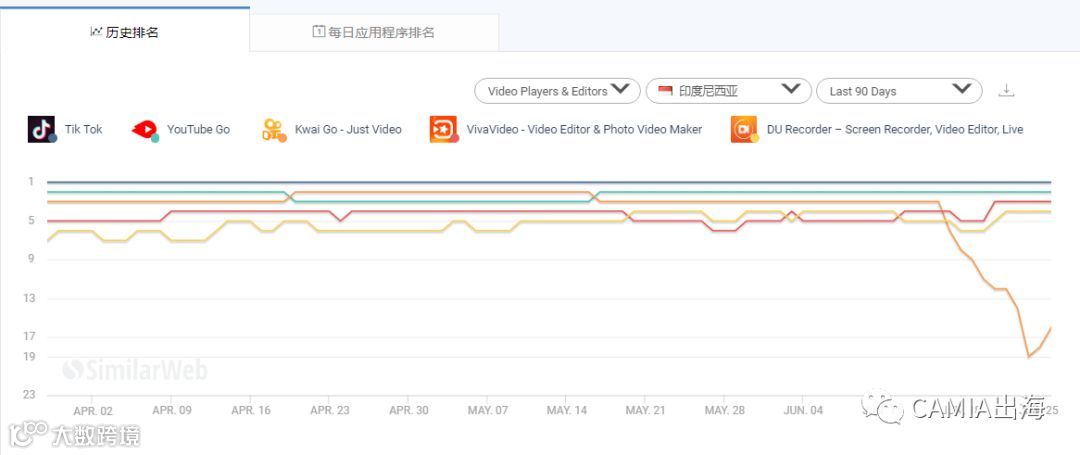
Task: Toggle the DU Recorder – Screen Recorder legend label
Action: [x=895, y=129]
